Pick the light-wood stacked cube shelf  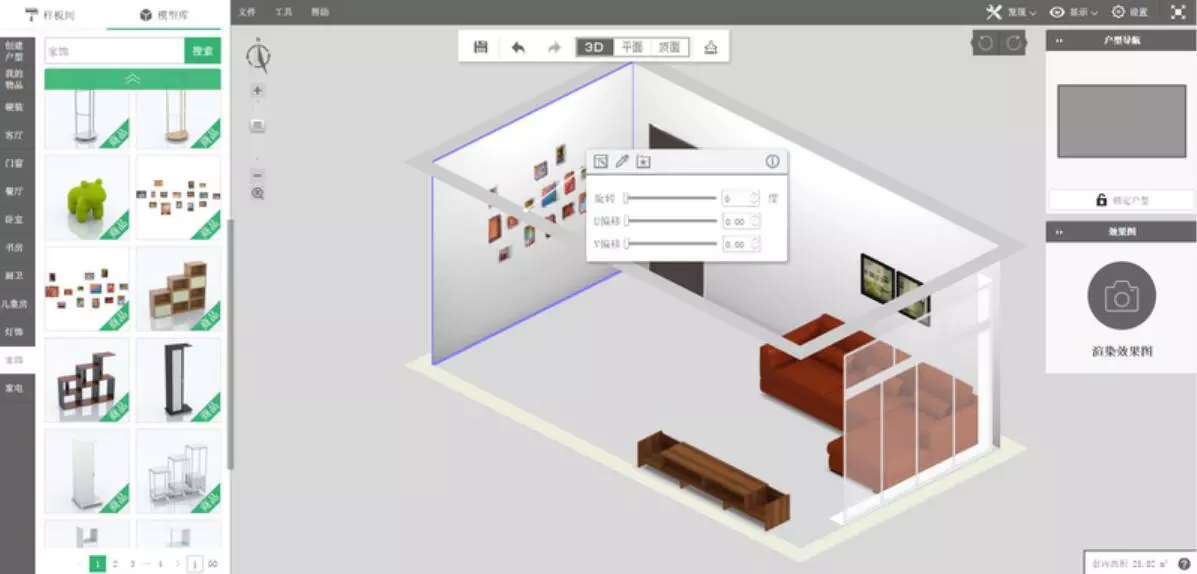178,289
